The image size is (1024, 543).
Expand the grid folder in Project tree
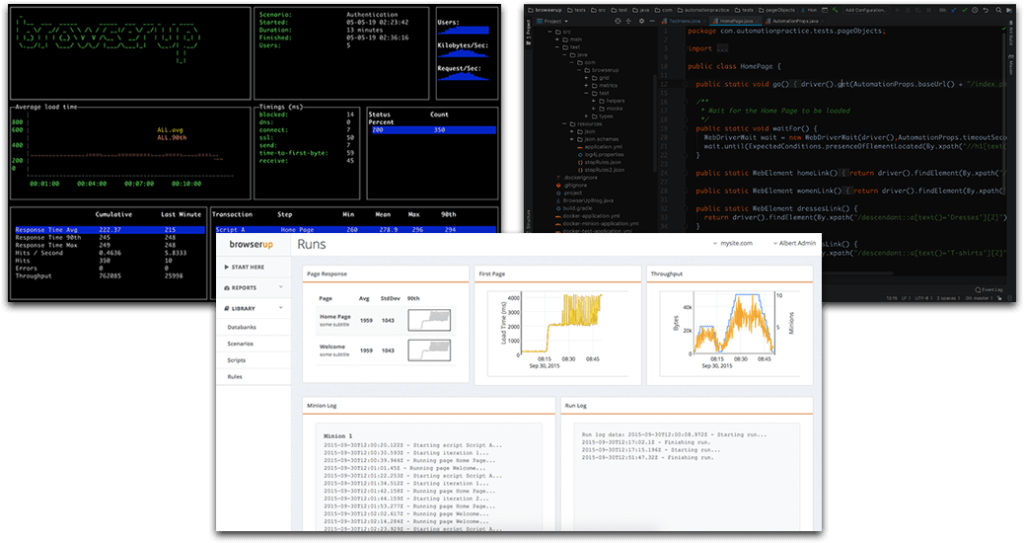coord(586,78)
